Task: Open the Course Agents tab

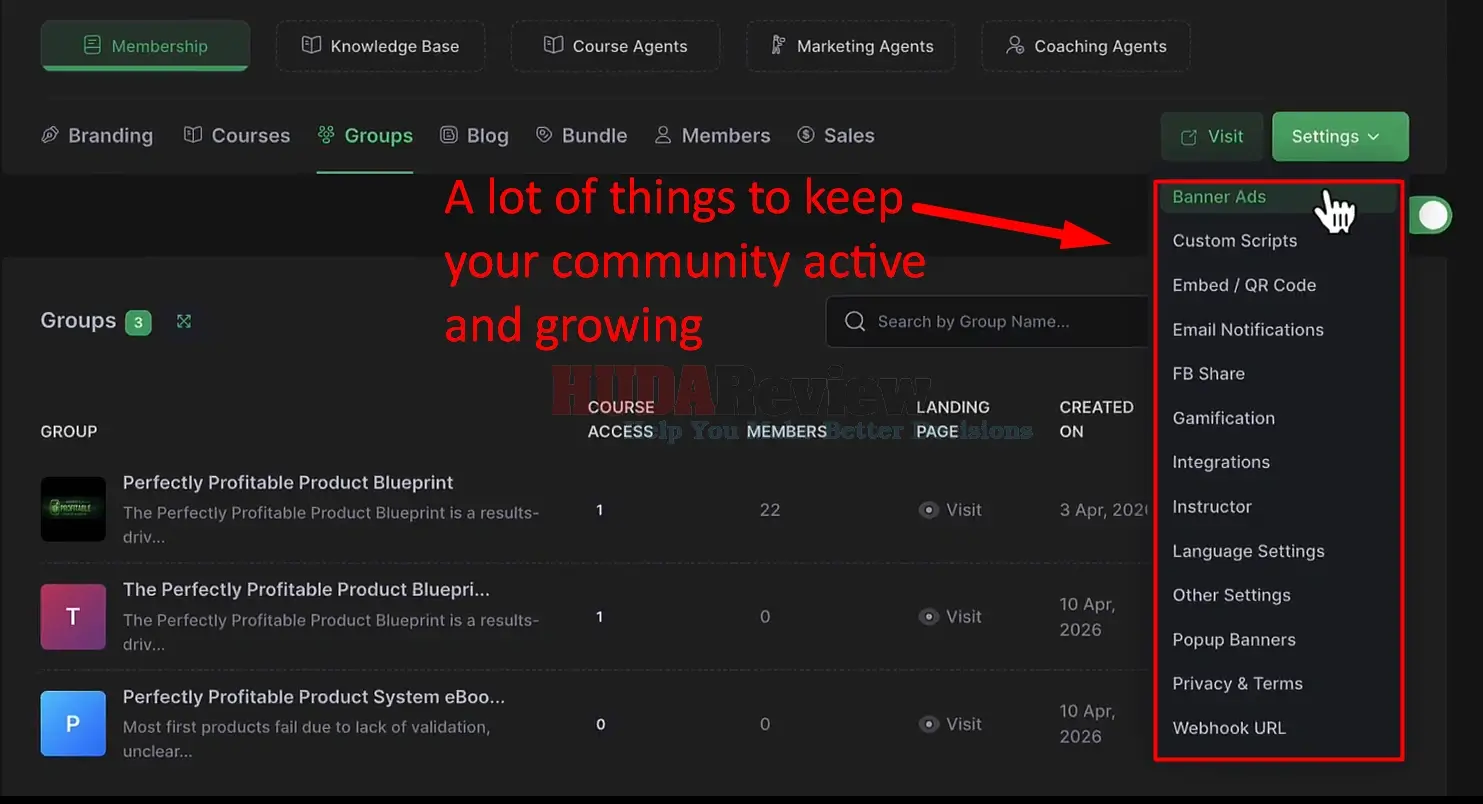Action: click(x=615, y=46)
